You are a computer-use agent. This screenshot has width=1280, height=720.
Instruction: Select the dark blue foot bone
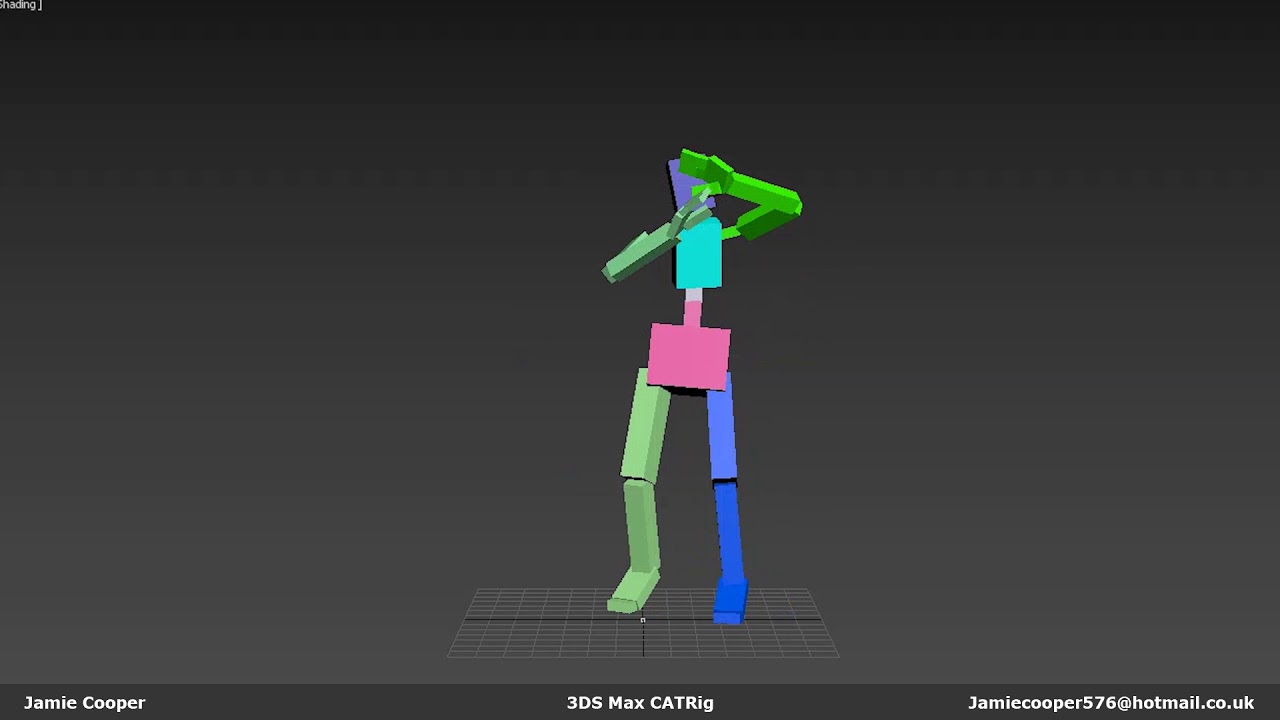tap(730, 603)
